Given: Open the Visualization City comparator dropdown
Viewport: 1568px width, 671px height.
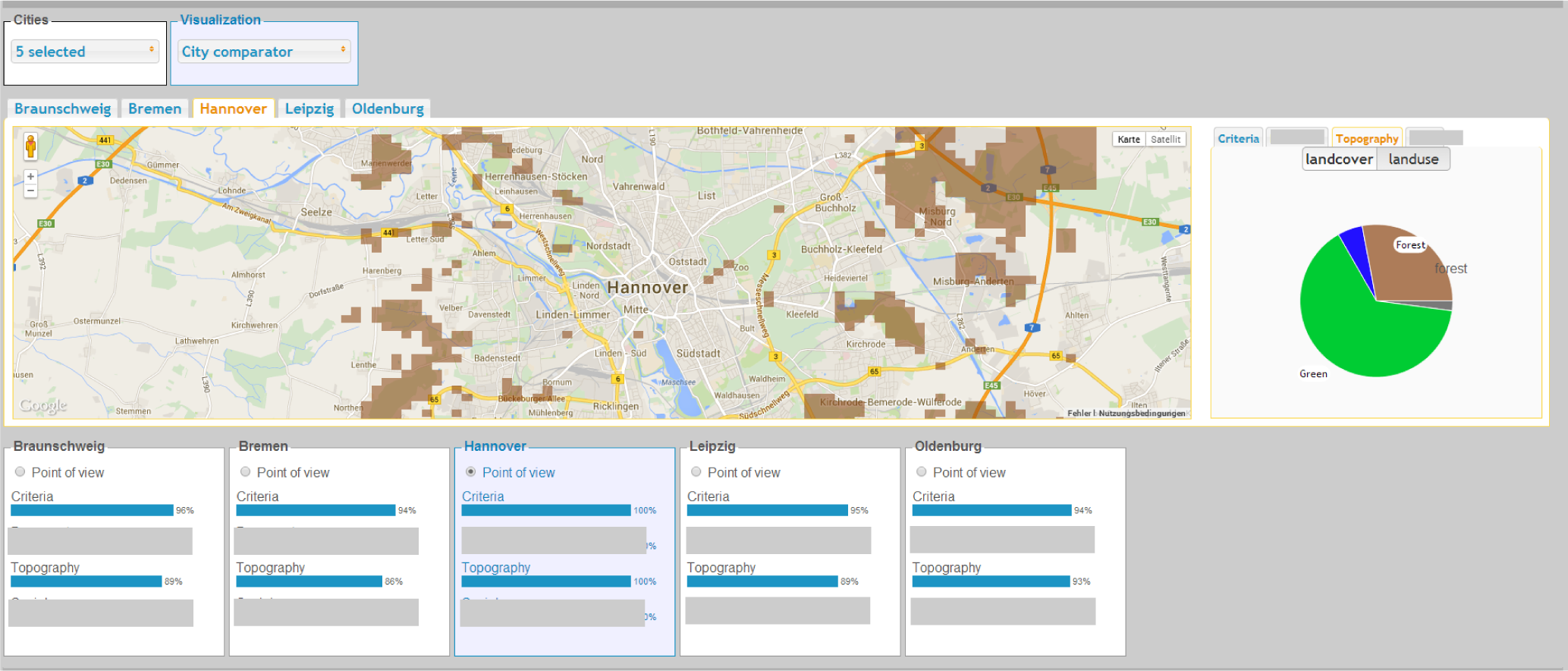Looking at the screenshot, I should [x=264, y=52].
